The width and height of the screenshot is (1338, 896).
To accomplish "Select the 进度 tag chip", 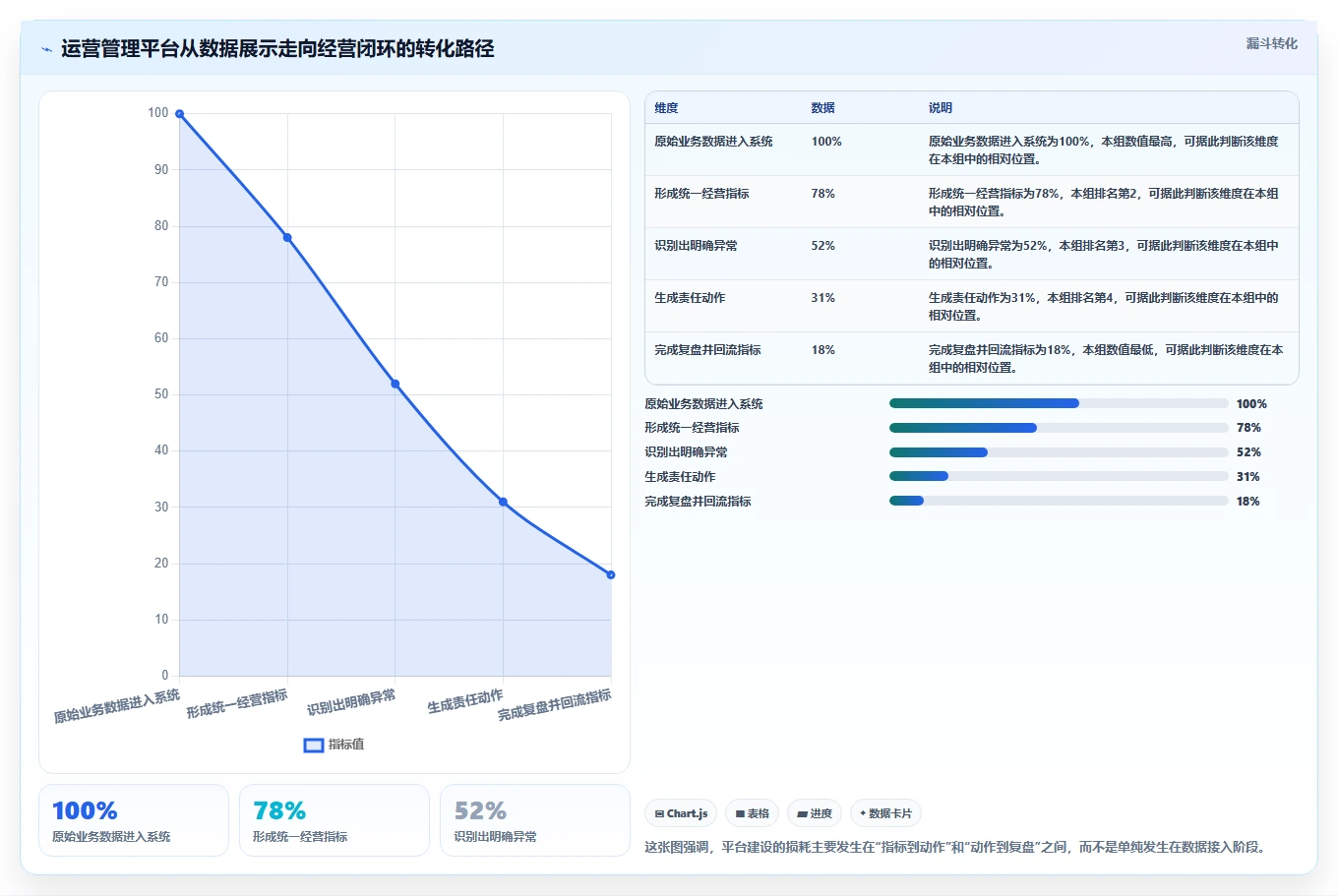I will coord(815,813).
